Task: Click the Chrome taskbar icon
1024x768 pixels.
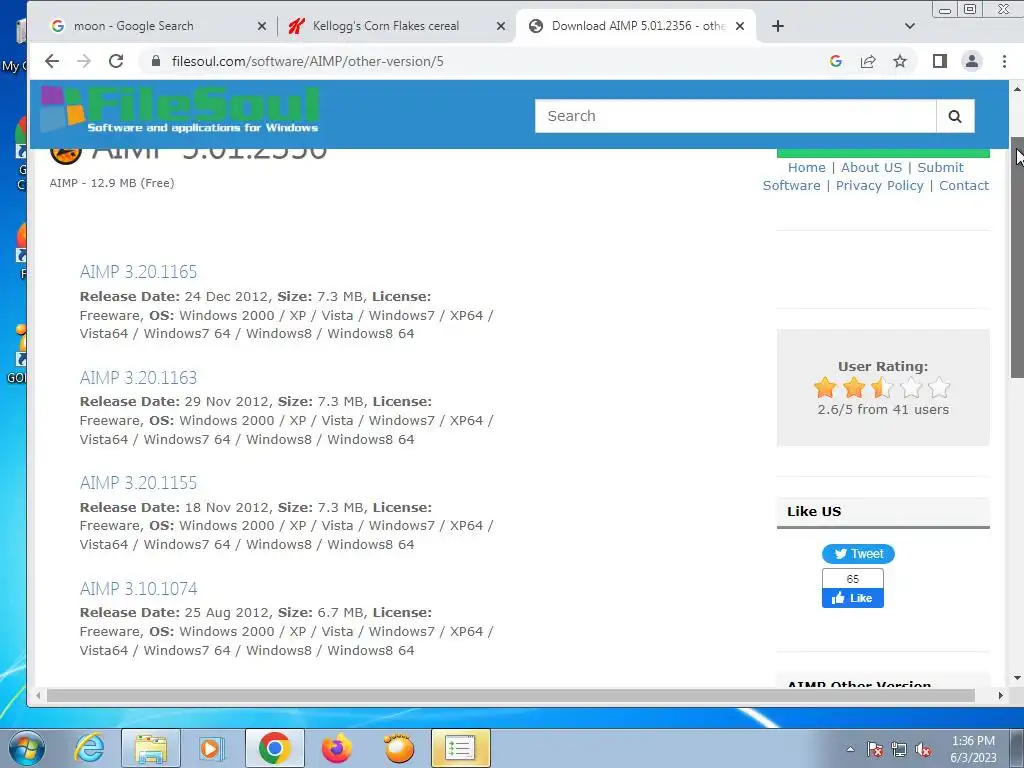Action: click(x=274, y=748)
